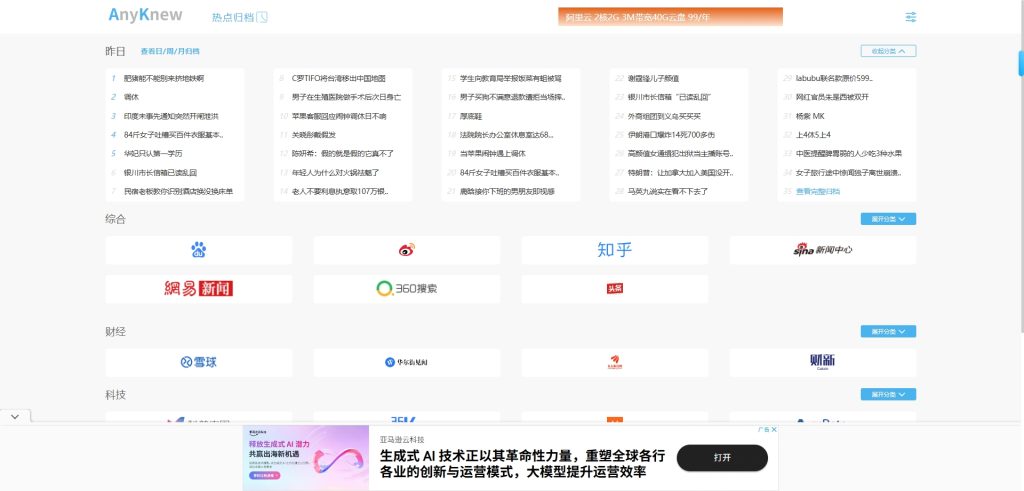Expand the 综合 category with 展开分类
This screenshot has height=491, width=1024.
888,219
